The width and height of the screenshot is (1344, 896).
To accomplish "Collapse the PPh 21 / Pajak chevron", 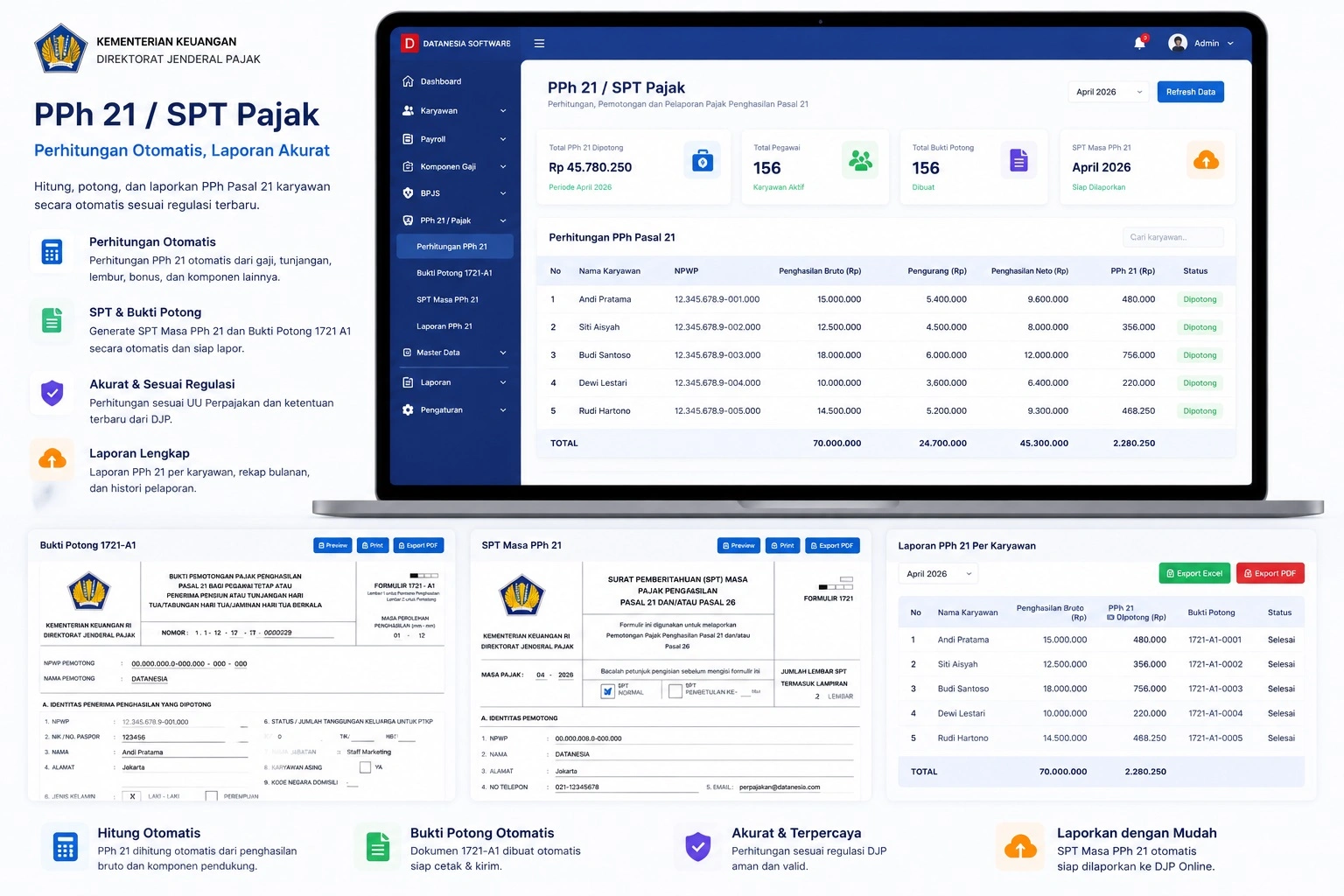I will (x=503, y=220).
